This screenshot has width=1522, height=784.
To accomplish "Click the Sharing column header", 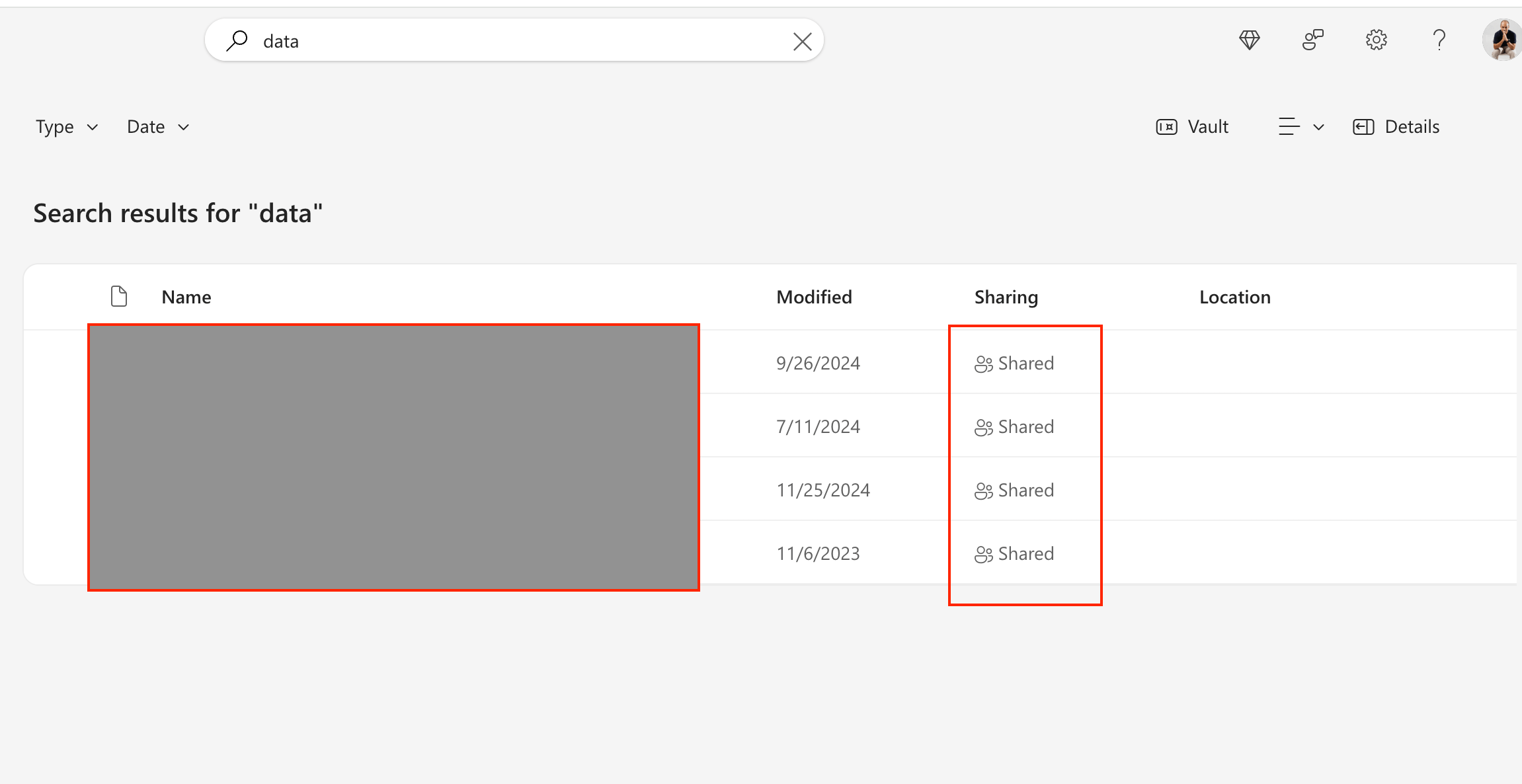I will click(x=1006, y=297).
